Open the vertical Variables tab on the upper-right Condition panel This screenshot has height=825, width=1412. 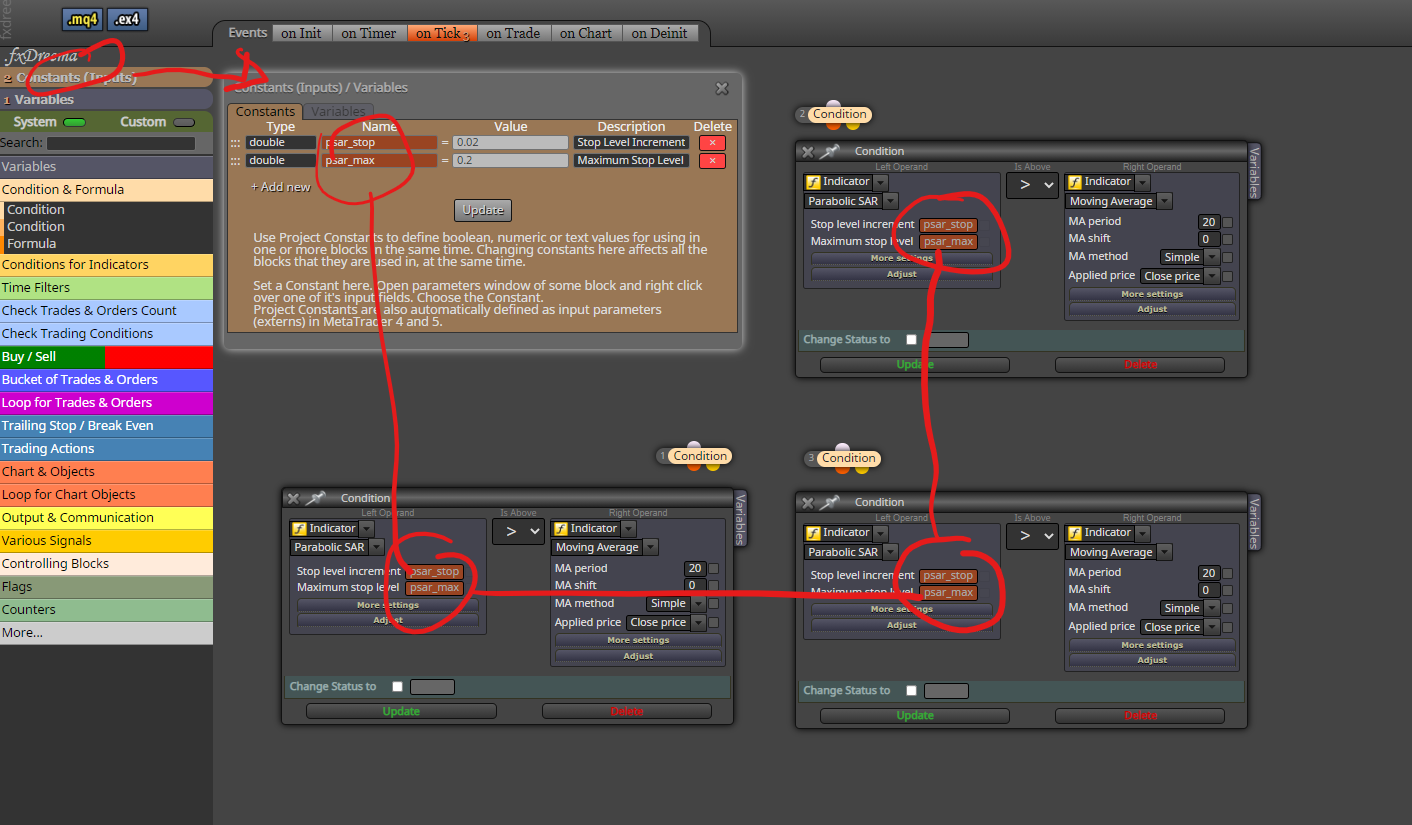(x=1255, y=172)
